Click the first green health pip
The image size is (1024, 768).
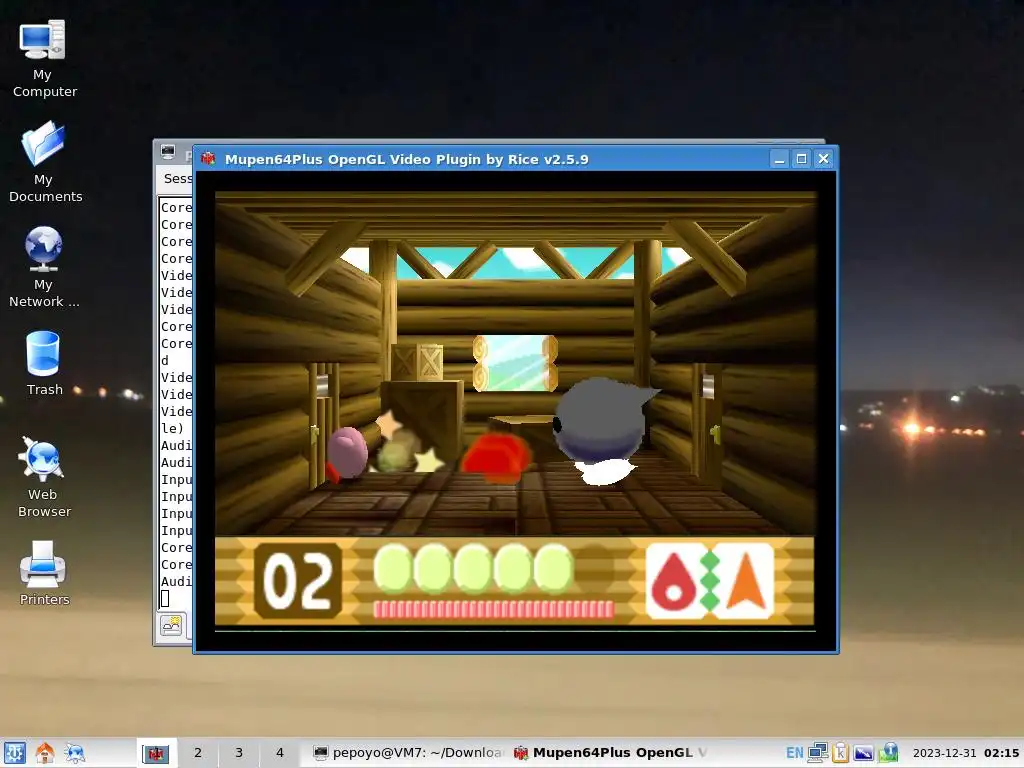392,569
